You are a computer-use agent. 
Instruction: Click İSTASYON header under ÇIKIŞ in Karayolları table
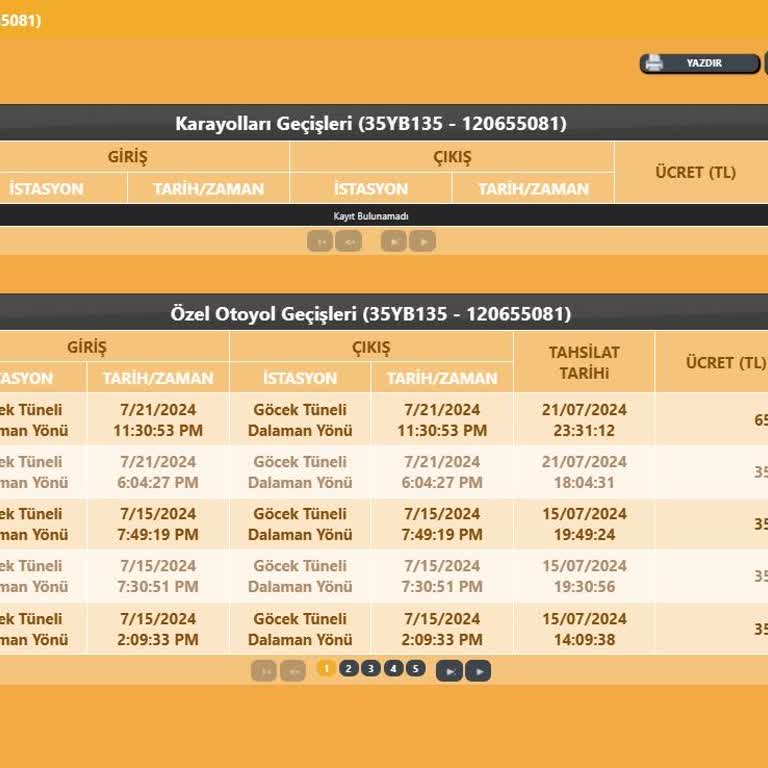click(371, 189)
